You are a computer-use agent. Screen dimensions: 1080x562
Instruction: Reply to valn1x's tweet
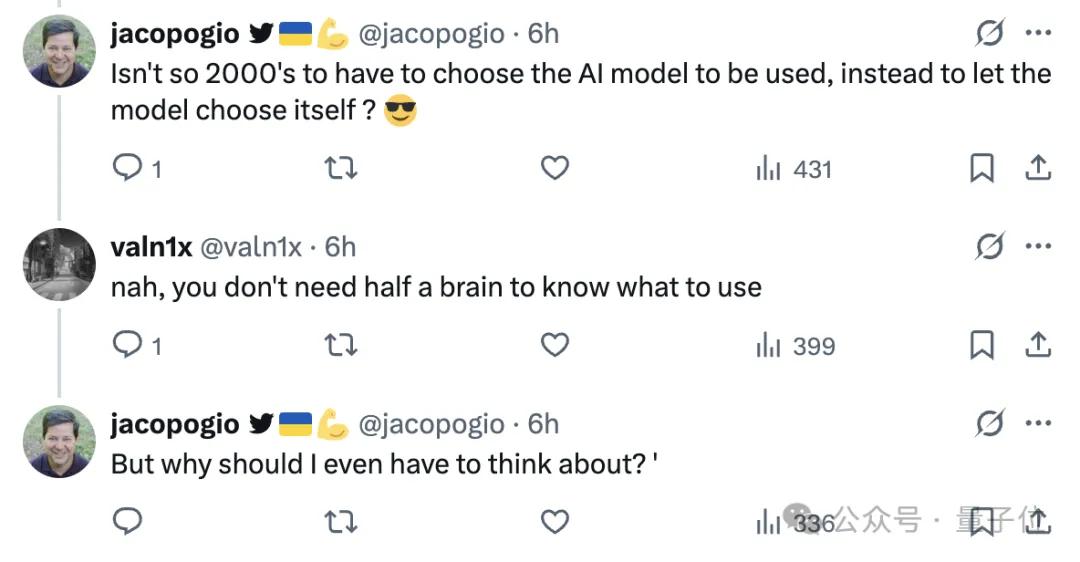(x=127, y=346)
